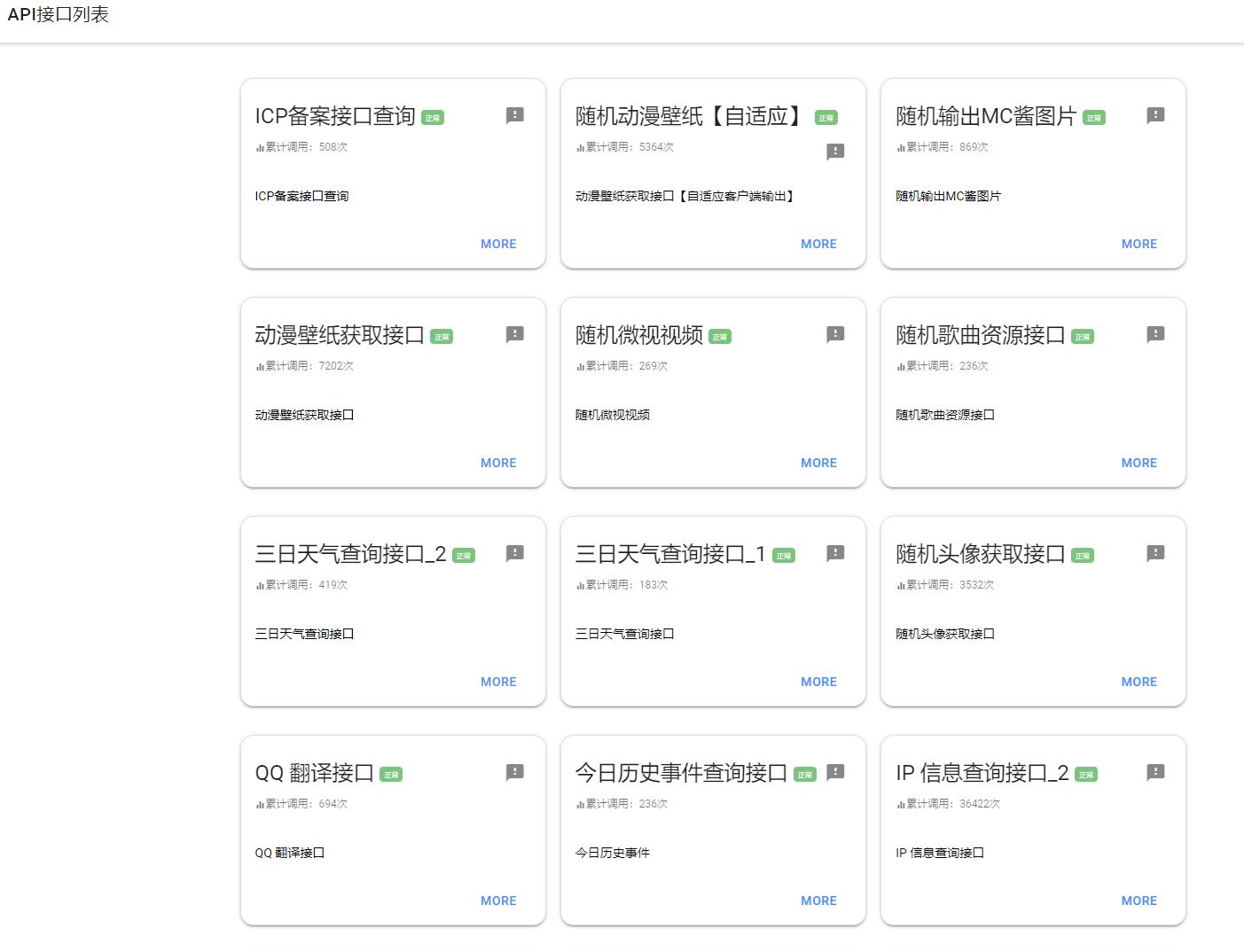Open MORE for ICP备案接口查询
This screenshot has height=952, width=1244.
tap(498, 244)
